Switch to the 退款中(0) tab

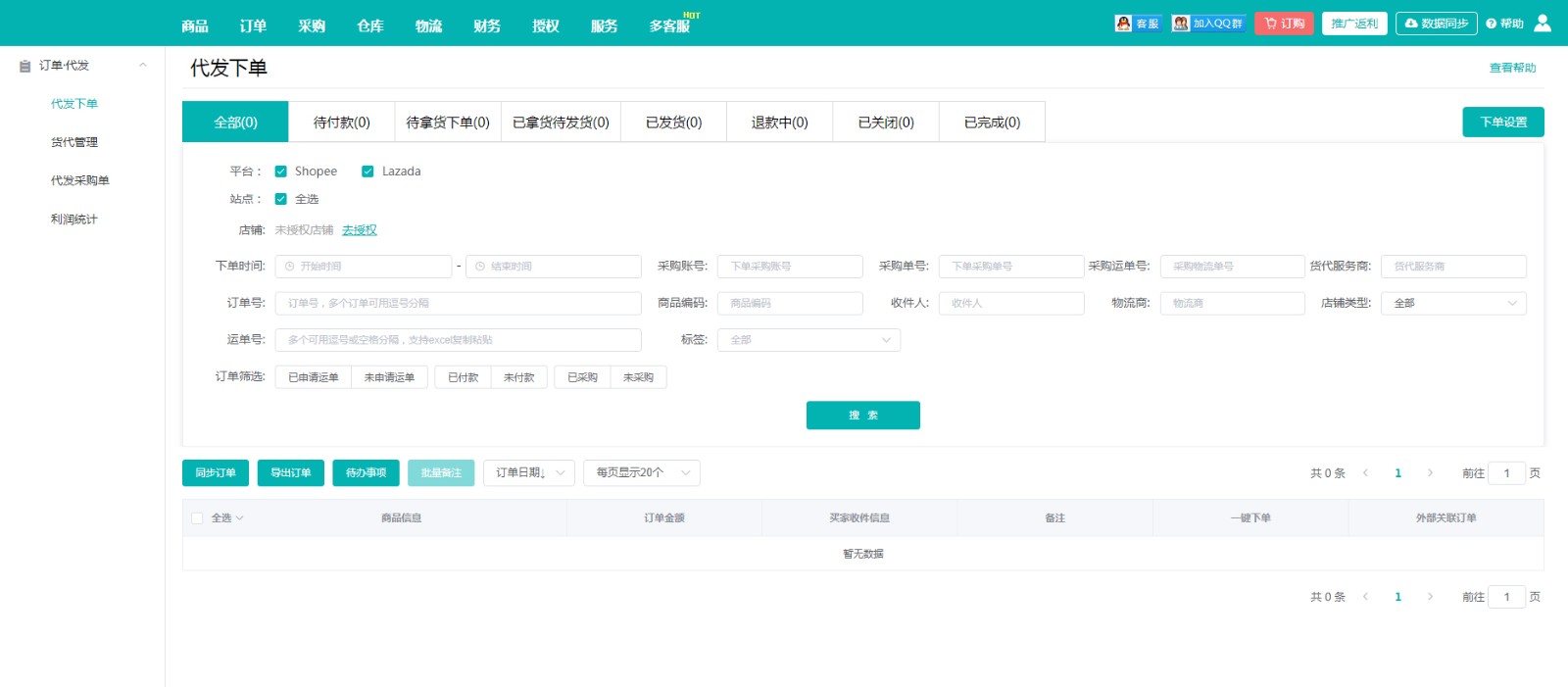(780, 123)
